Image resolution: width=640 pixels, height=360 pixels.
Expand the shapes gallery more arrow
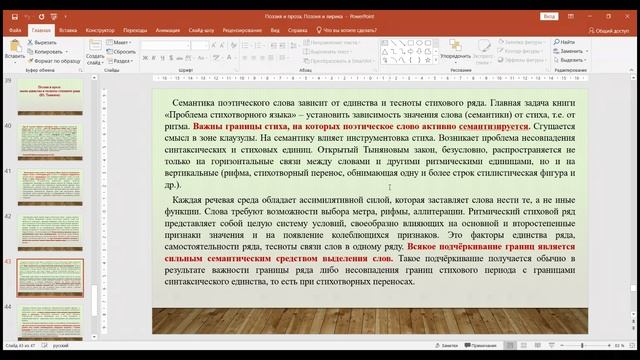point(436,60)
